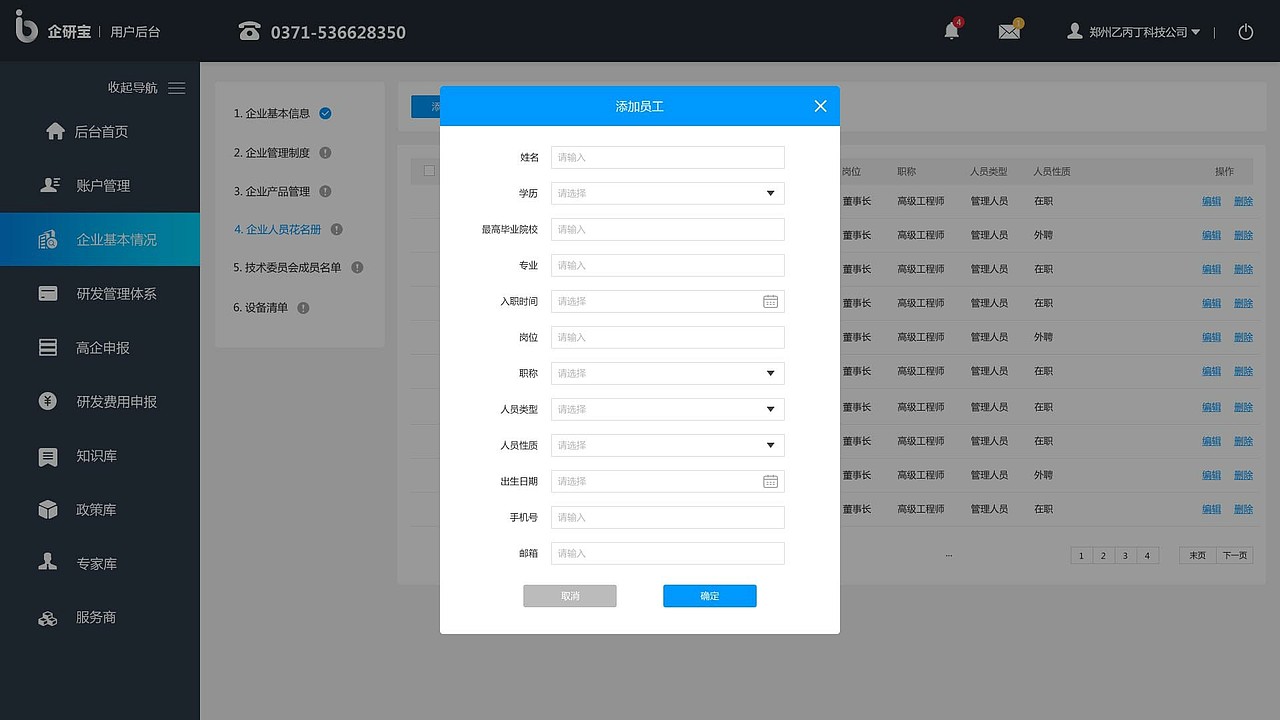Expand the 职称 dropdown

coord(667,373)
